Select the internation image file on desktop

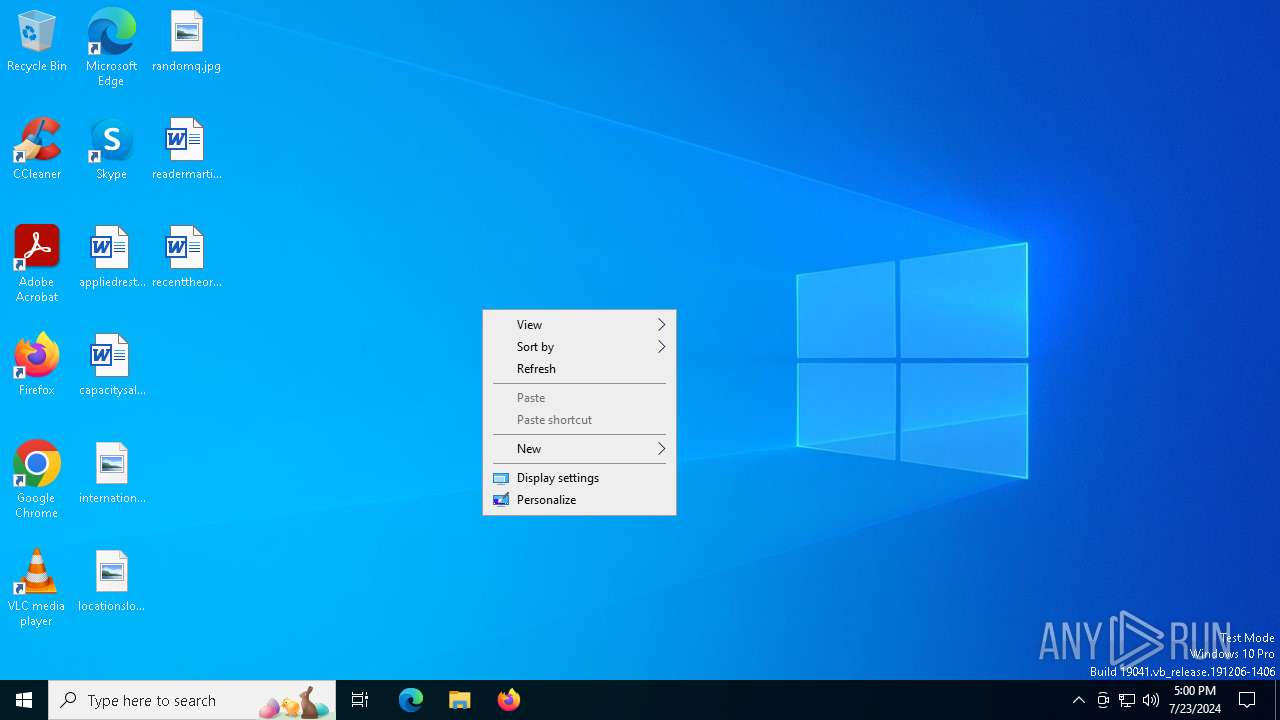tap(111, 474)
